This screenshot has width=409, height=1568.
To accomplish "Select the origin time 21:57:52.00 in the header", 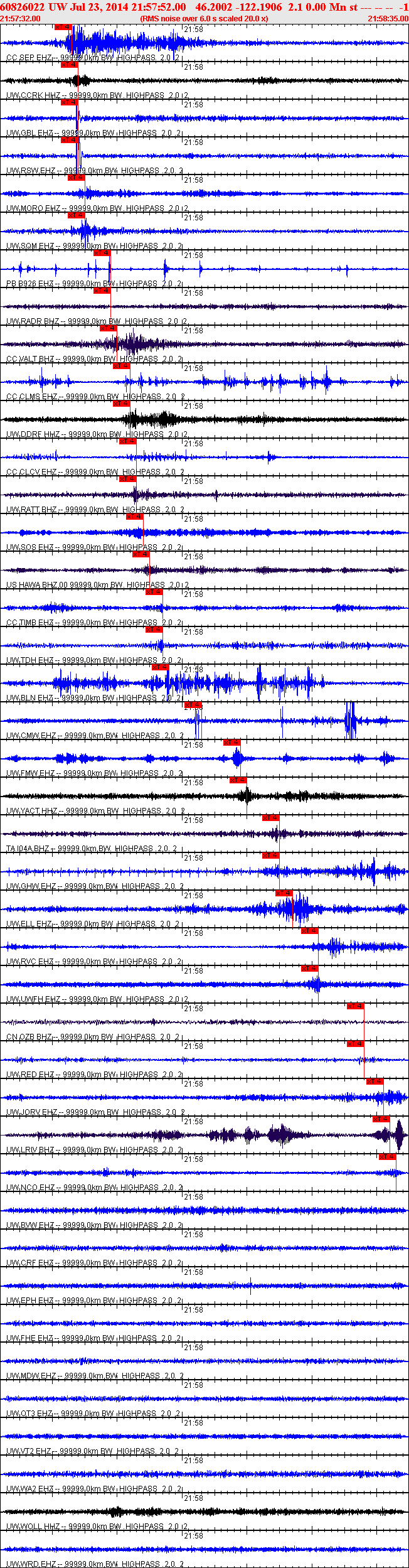I will coord(158,6).
